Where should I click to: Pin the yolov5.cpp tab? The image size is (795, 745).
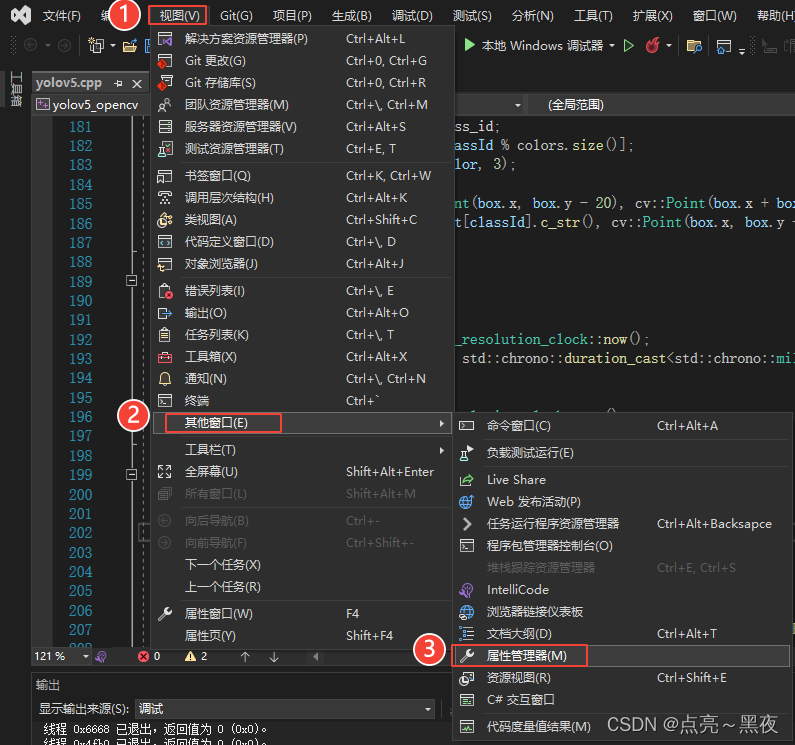click(x=119, y=83)
